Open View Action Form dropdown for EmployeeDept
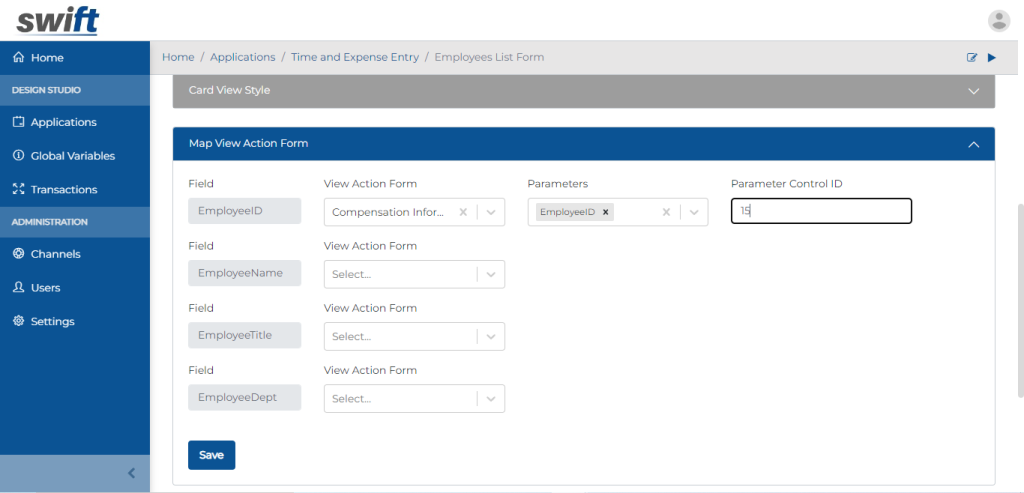 (490, 399)
